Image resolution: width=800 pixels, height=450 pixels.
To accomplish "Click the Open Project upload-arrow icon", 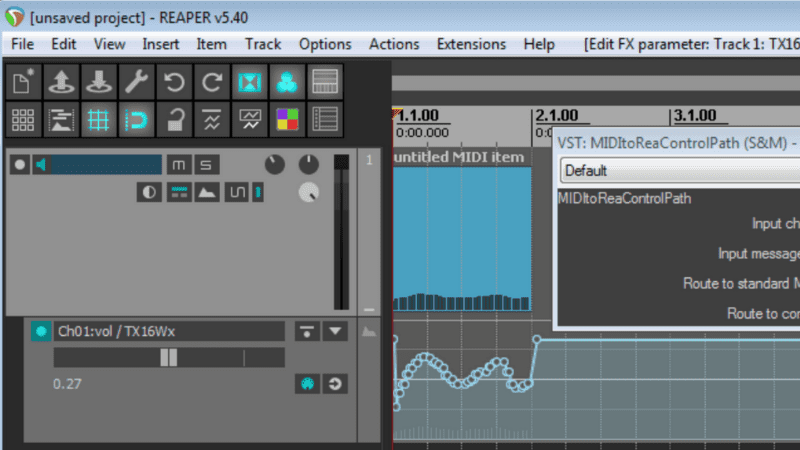I will click(x=61, y=82).
